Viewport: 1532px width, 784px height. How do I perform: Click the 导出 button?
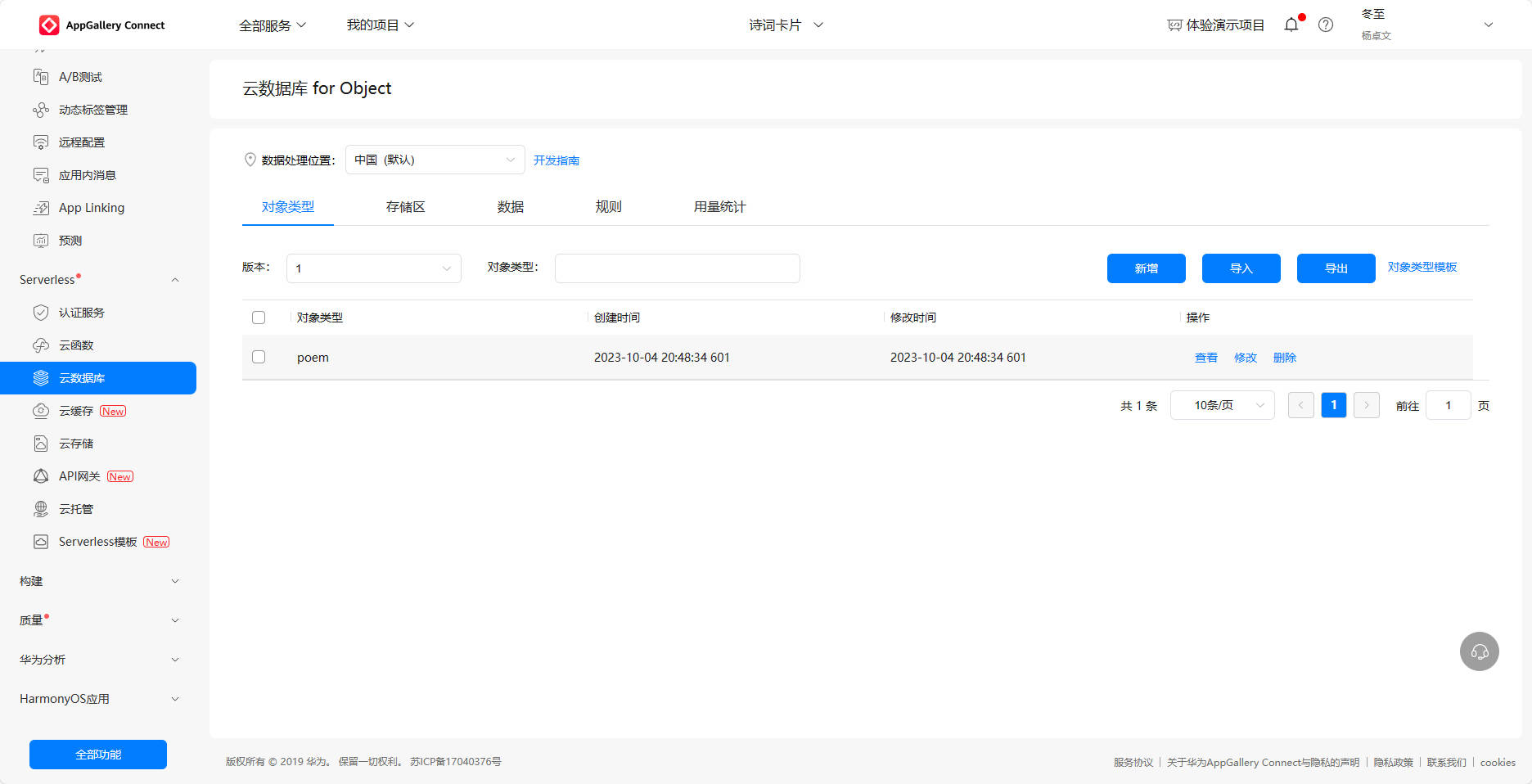pos(1336,268)
